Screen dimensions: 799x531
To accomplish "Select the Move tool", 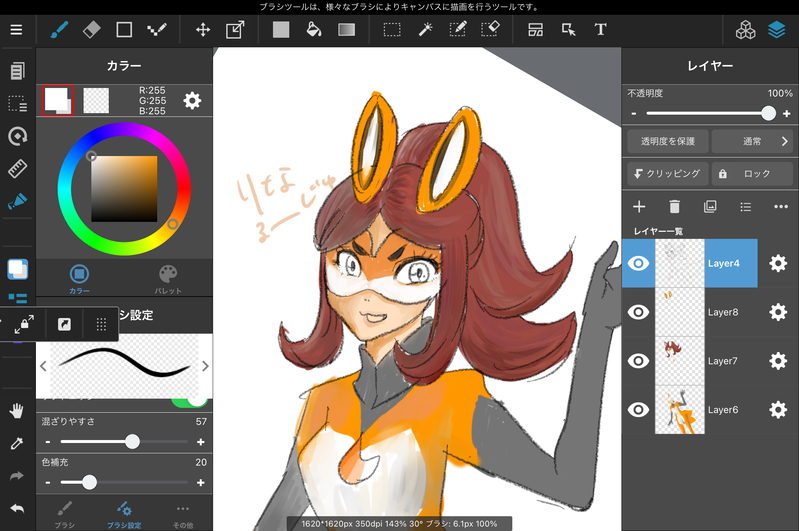I will point(203,30).
